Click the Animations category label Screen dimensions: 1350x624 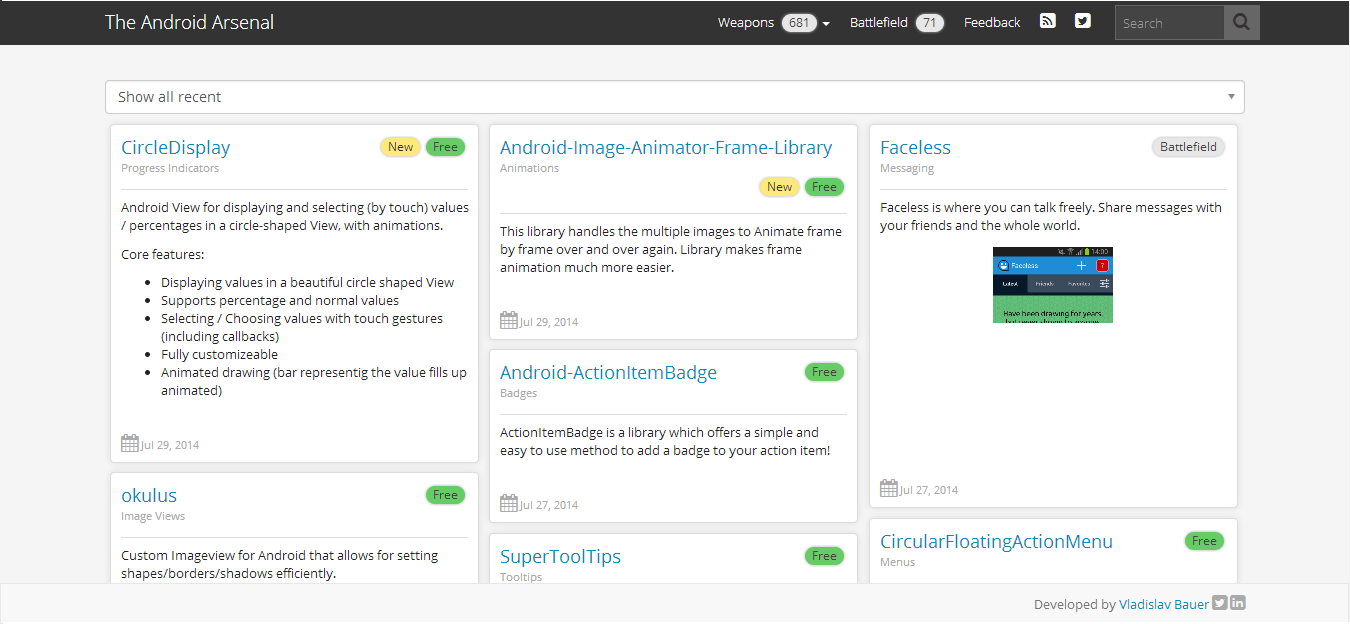point(529,168)
